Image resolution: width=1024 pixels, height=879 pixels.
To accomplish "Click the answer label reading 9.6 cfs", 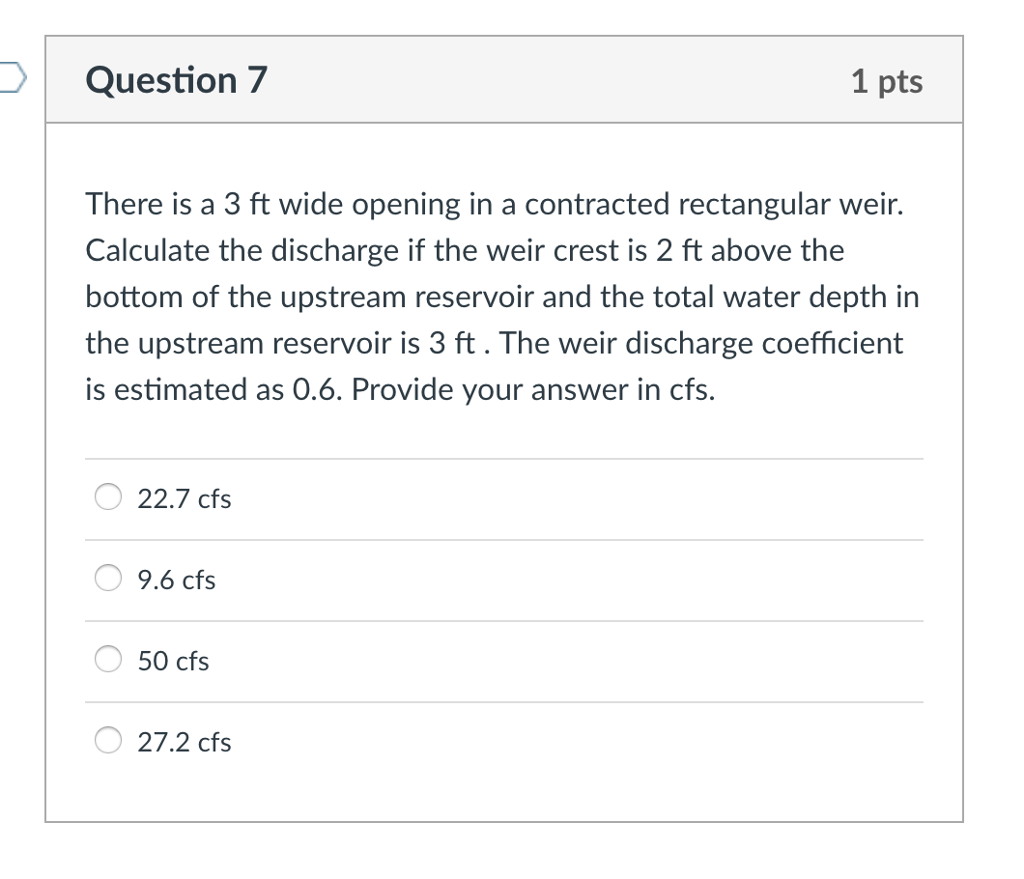I will [175, 580].
